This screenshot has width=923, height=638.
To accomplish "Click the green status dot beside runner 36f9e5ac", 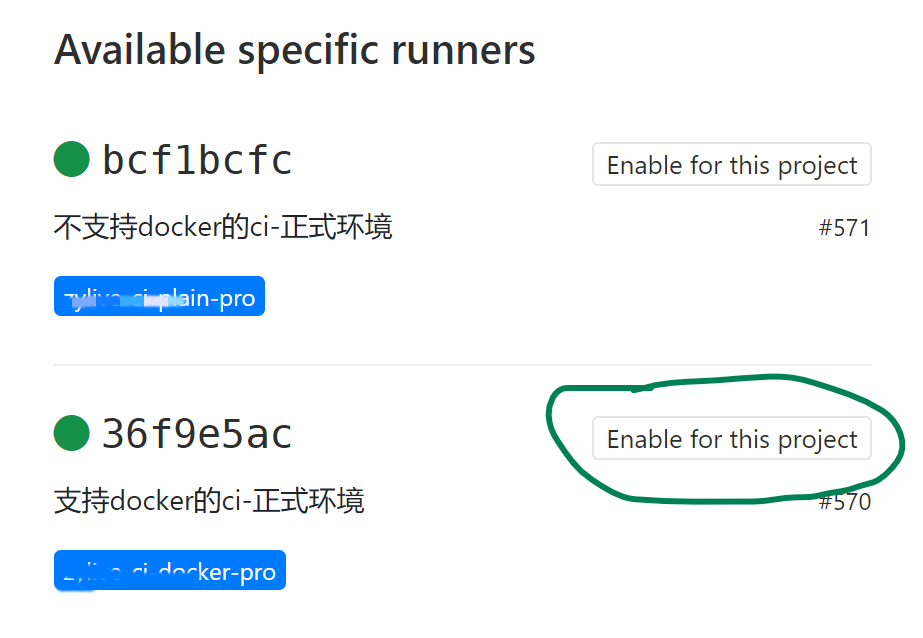I will tap(70, 433).
